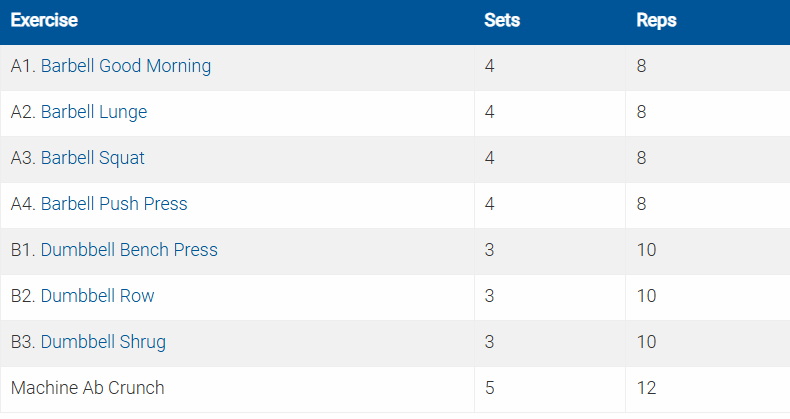
Task: Click the reps cell in Barbell Lunge row
Action: [641, 112]
